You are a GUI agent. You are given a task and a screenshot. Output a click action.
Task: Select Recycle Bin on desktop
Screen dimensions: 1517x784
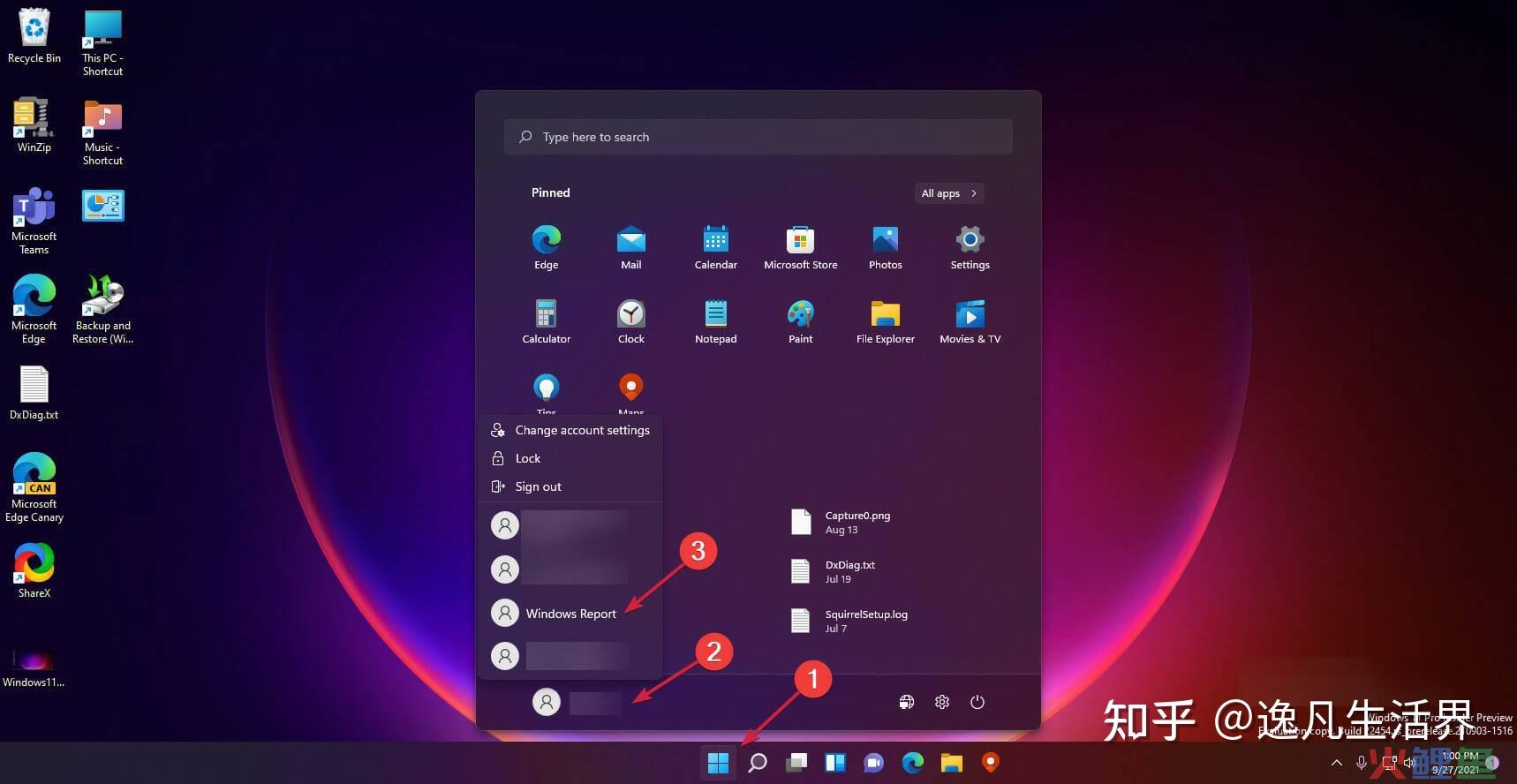pos(34,36)
